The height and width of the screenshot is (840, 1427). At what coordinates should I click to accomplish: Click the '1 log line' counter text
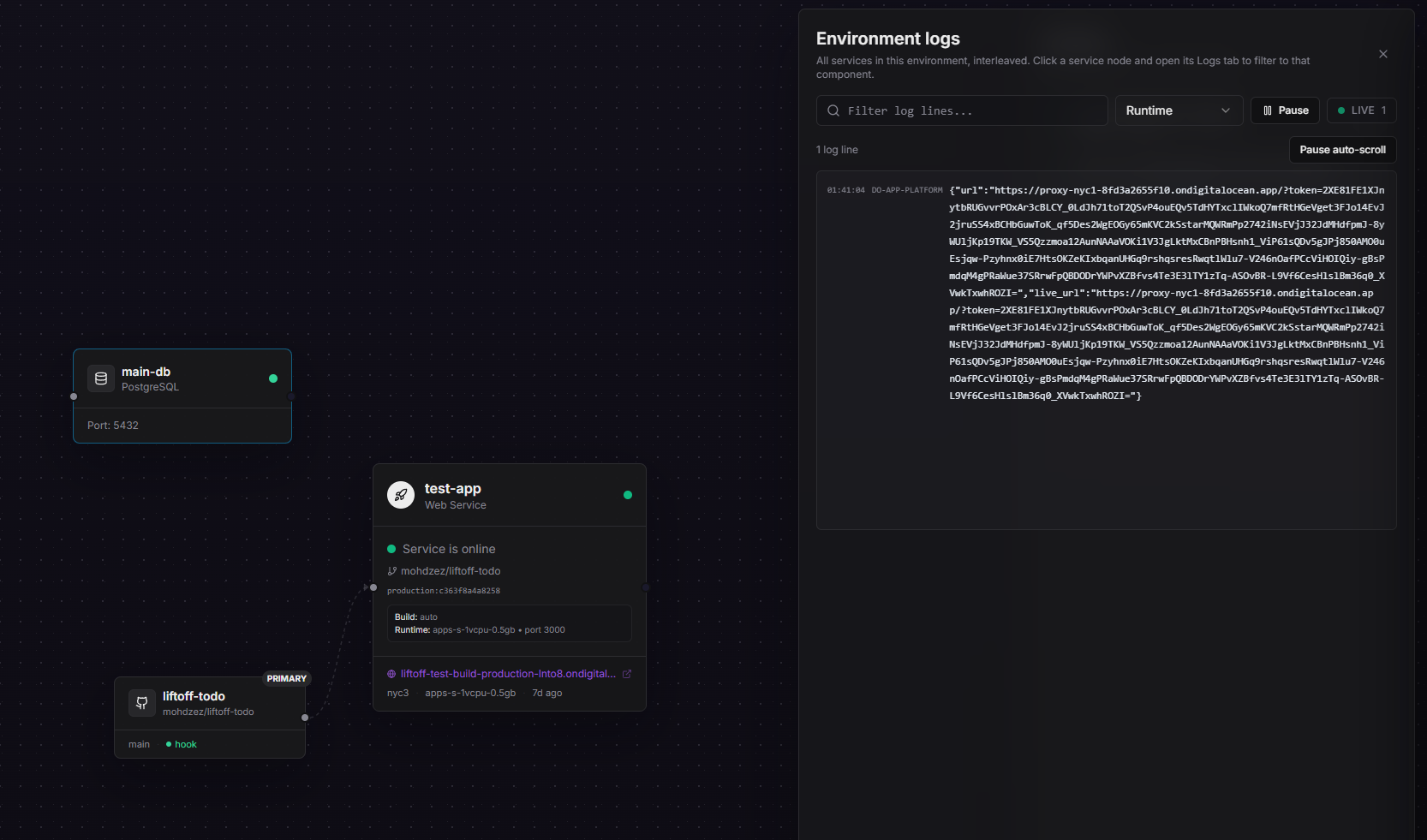[837, 150]
